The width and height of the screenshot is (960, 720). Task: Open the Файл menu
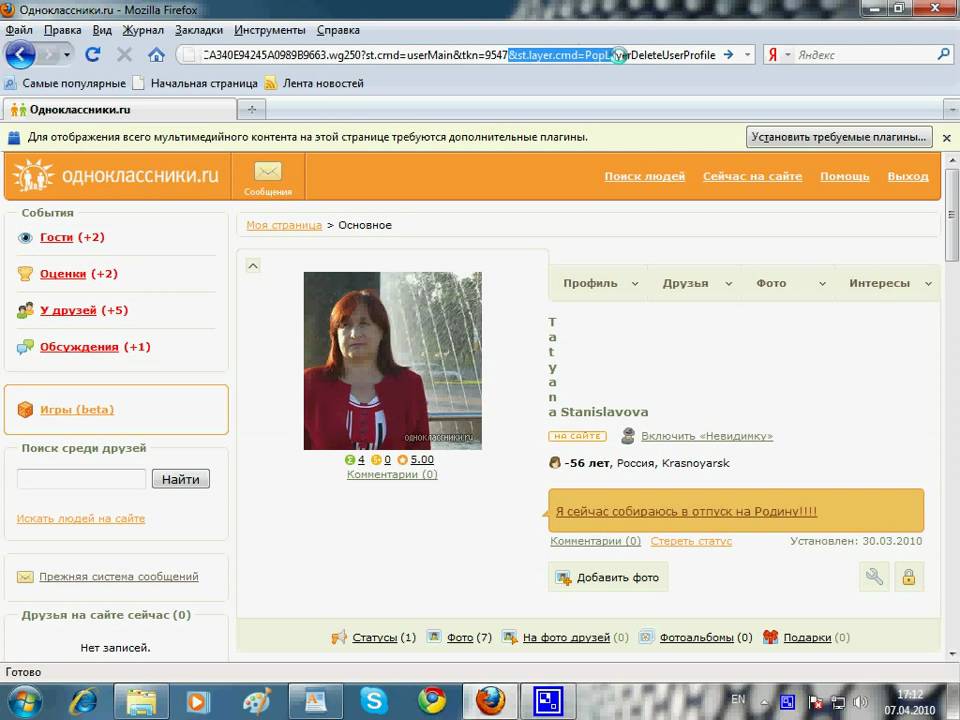19,30
